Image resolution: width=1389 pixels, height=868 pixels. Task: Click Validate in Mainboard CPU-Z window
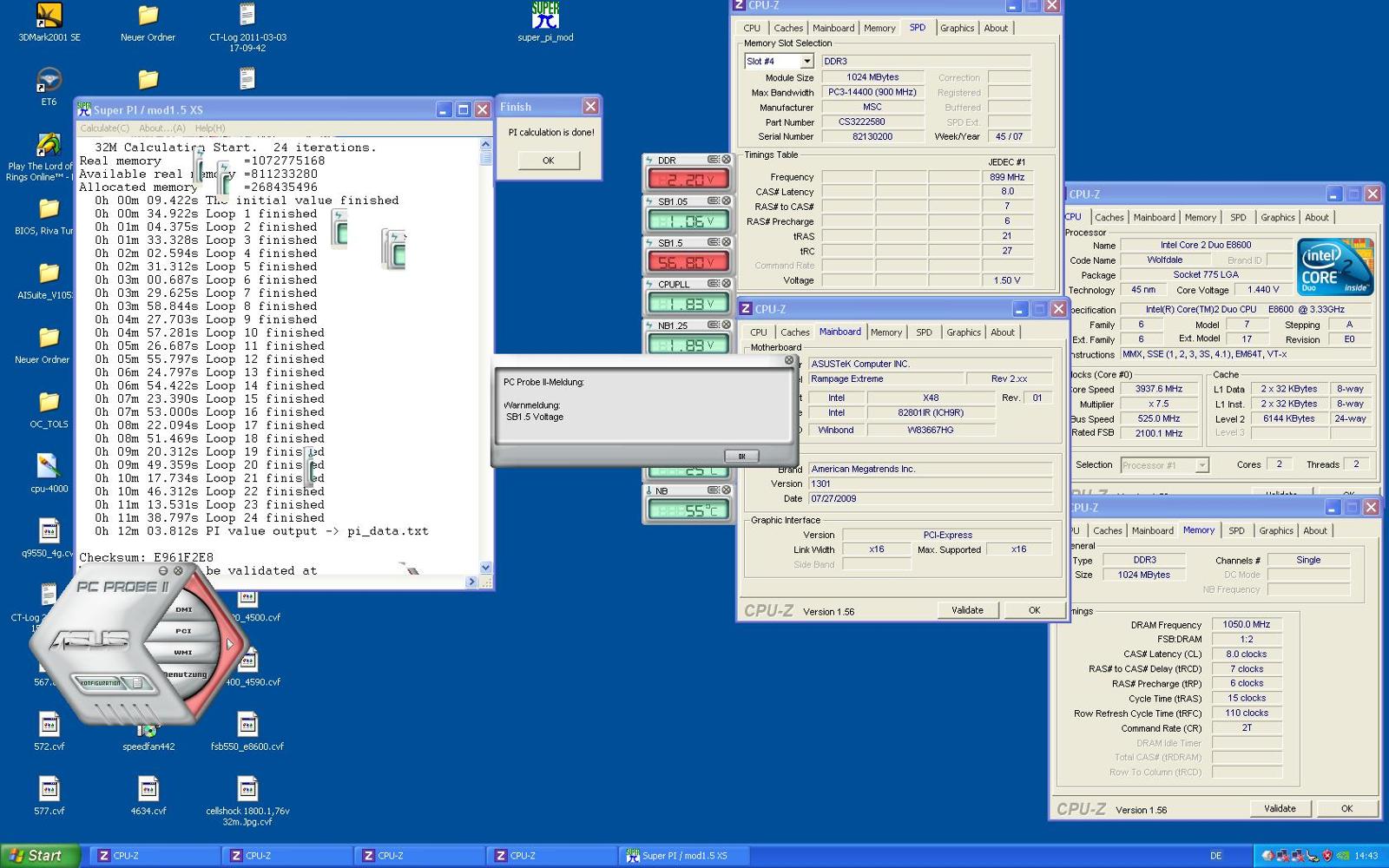[x=967, y=610]
